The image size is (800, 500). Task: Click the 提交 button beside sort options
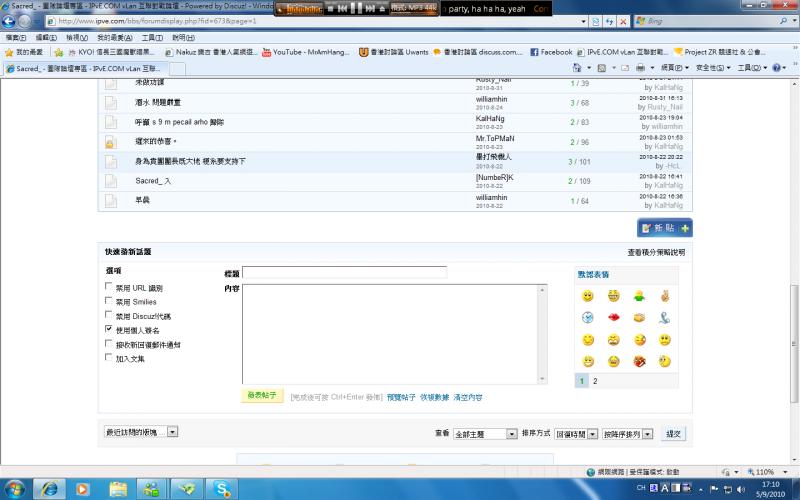(x=673, y=434)
